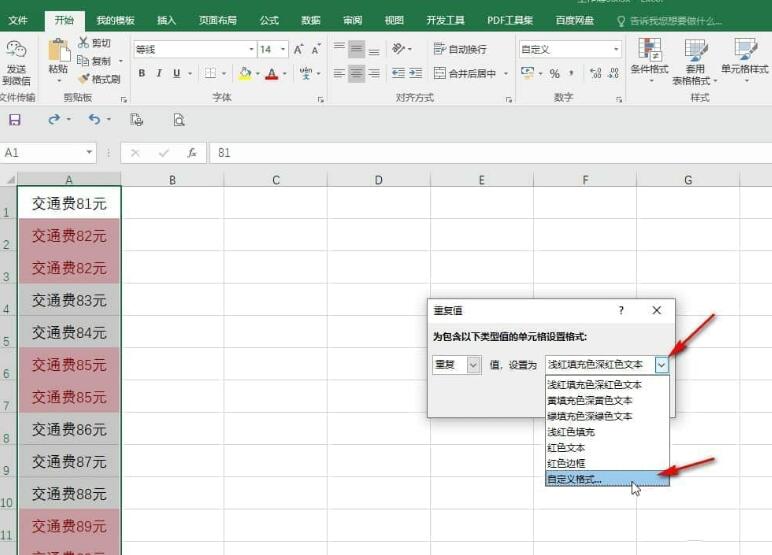
Task: Expand the format style dropdown in dialog
Action: click(661, 365)
